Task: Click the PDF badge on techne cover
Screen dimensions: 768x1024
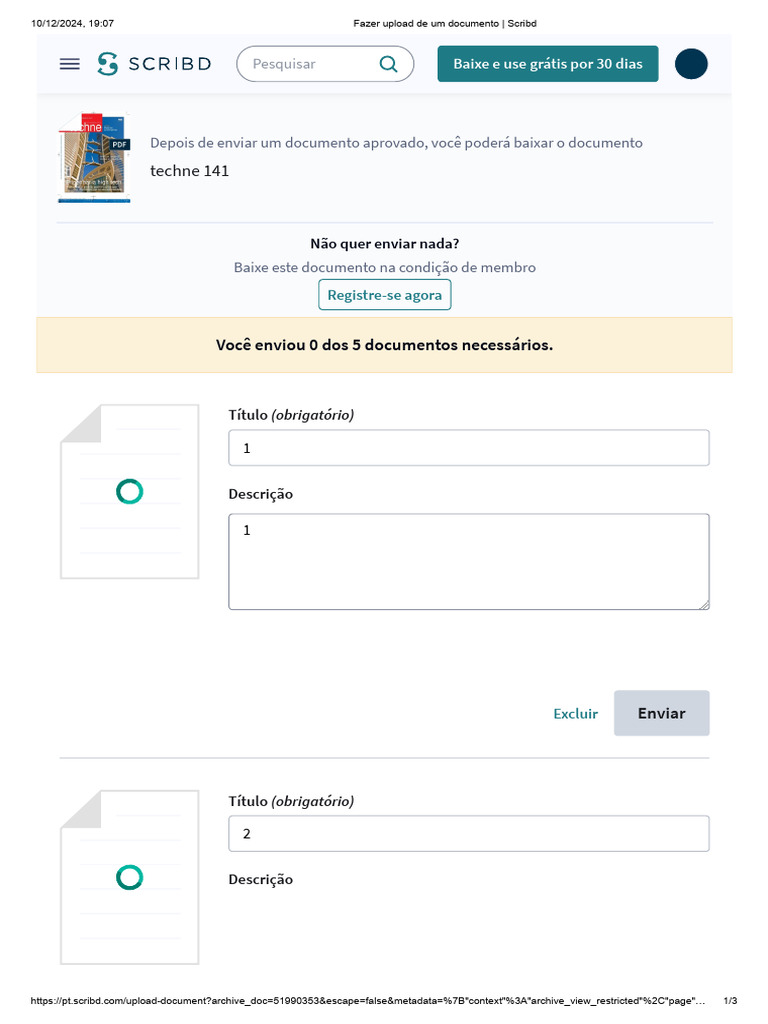Action: point(120,144)
